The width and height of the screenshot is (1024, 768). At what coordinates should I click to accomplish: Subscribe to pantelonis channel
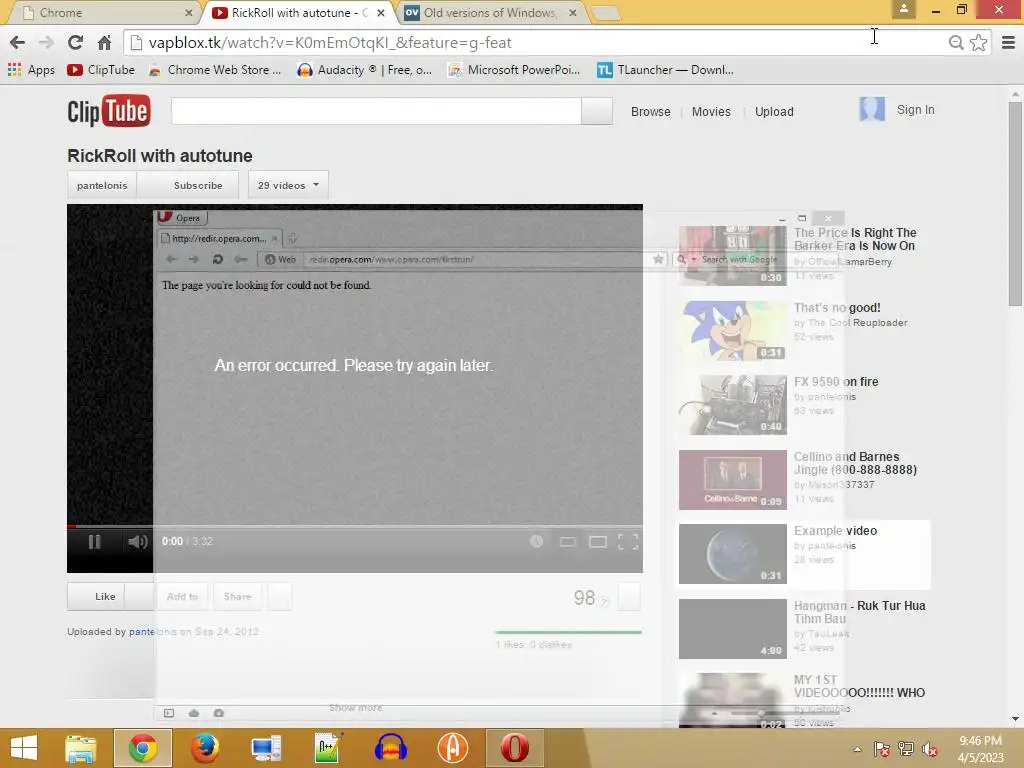[188, 185]
